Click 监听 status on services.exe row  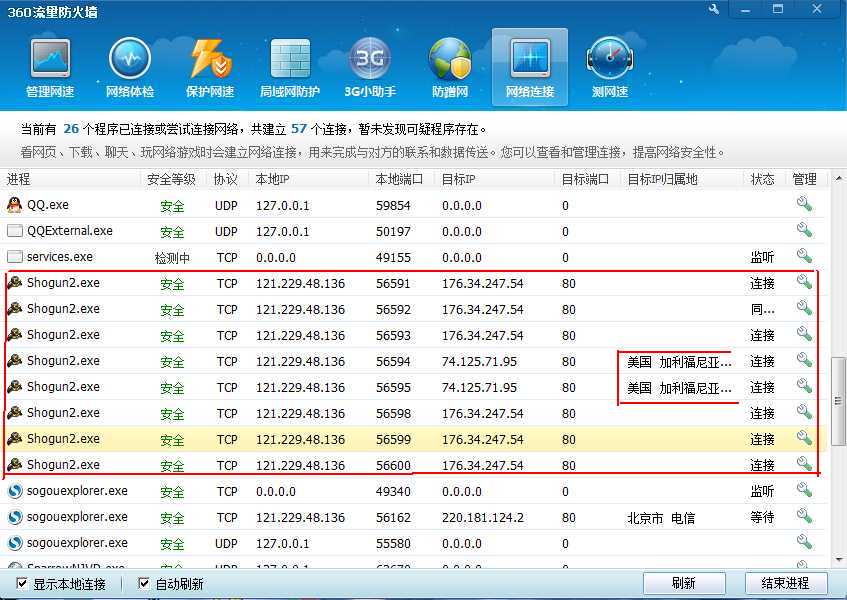pyautogui.click(x=762, y=258)
